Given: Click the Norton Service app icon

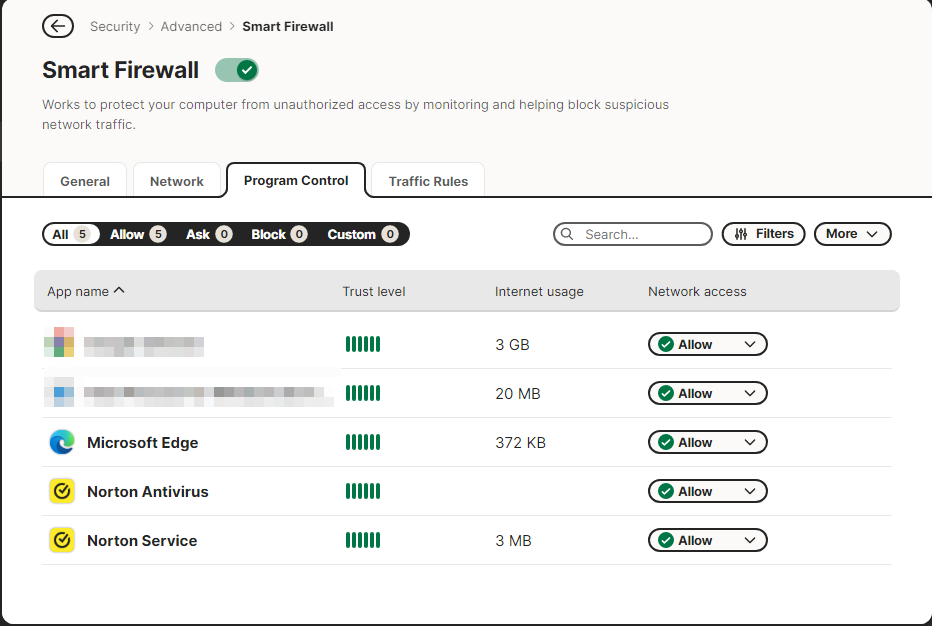Looking at the screenshot, I should [62, 540].
